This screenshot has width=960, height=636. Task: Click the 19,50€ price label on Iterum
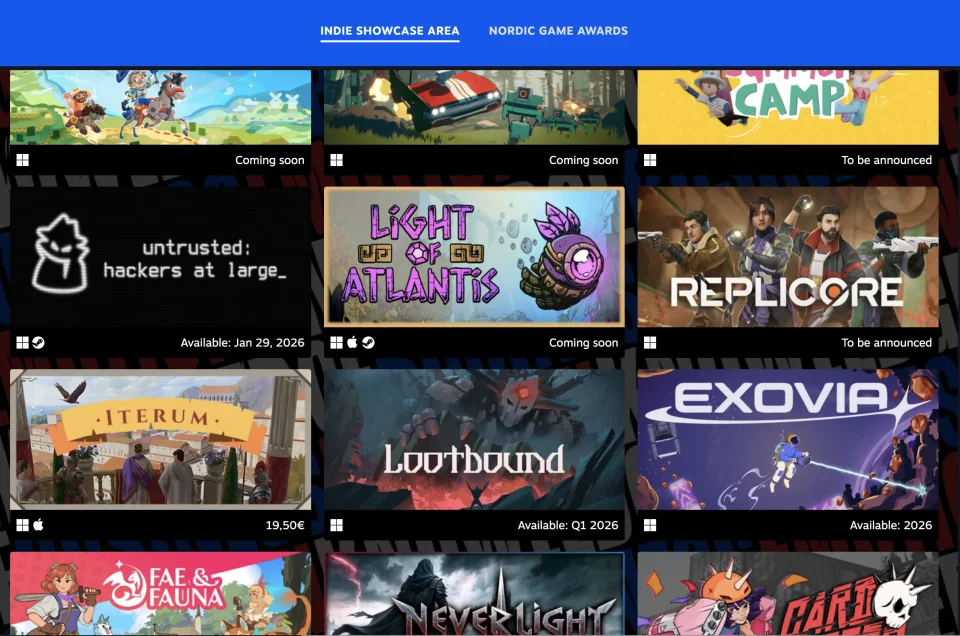coord(284,524)
